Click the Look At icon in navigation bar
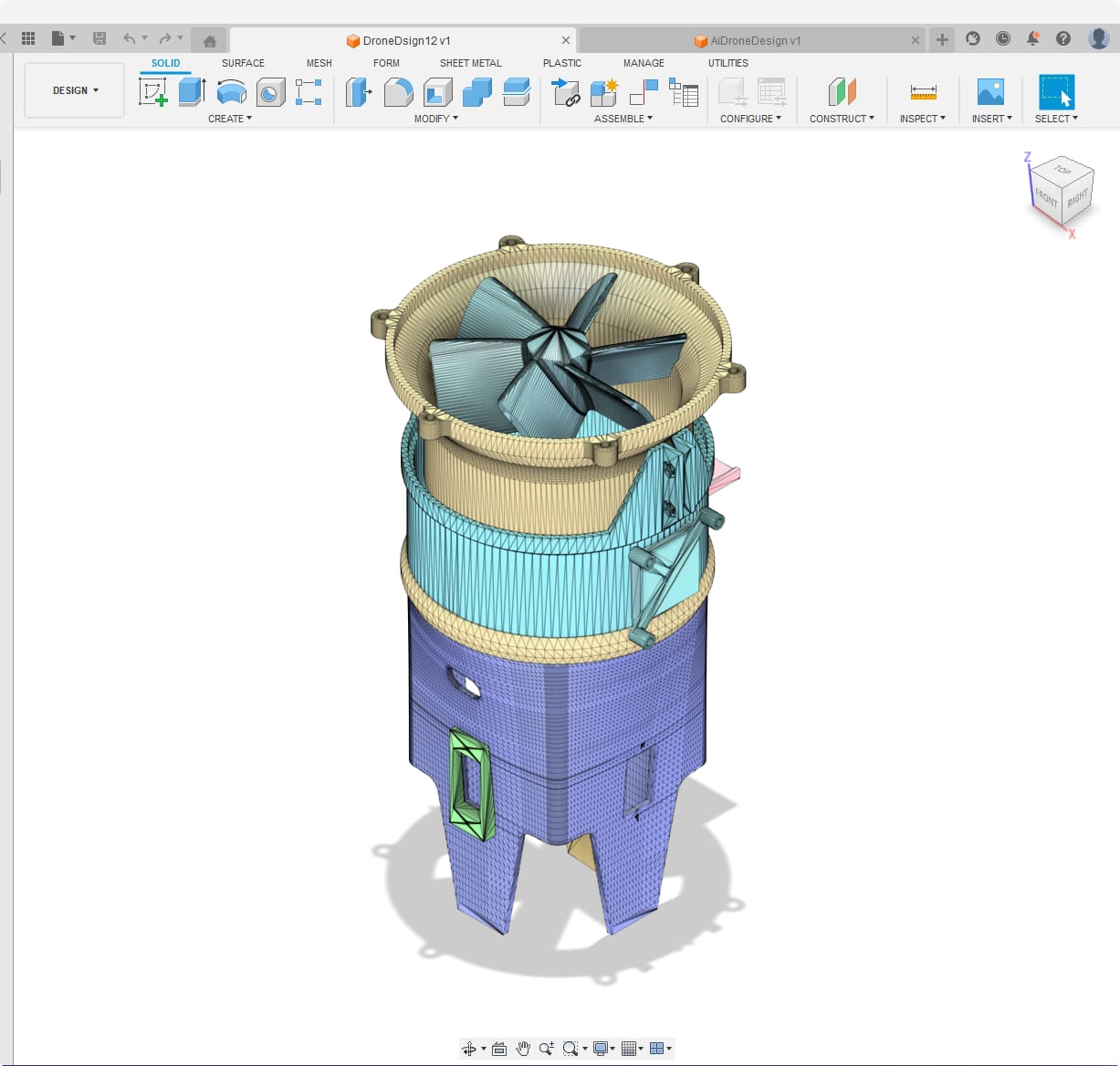Screen dimensions: 1120x1066 click(499, 1049)
